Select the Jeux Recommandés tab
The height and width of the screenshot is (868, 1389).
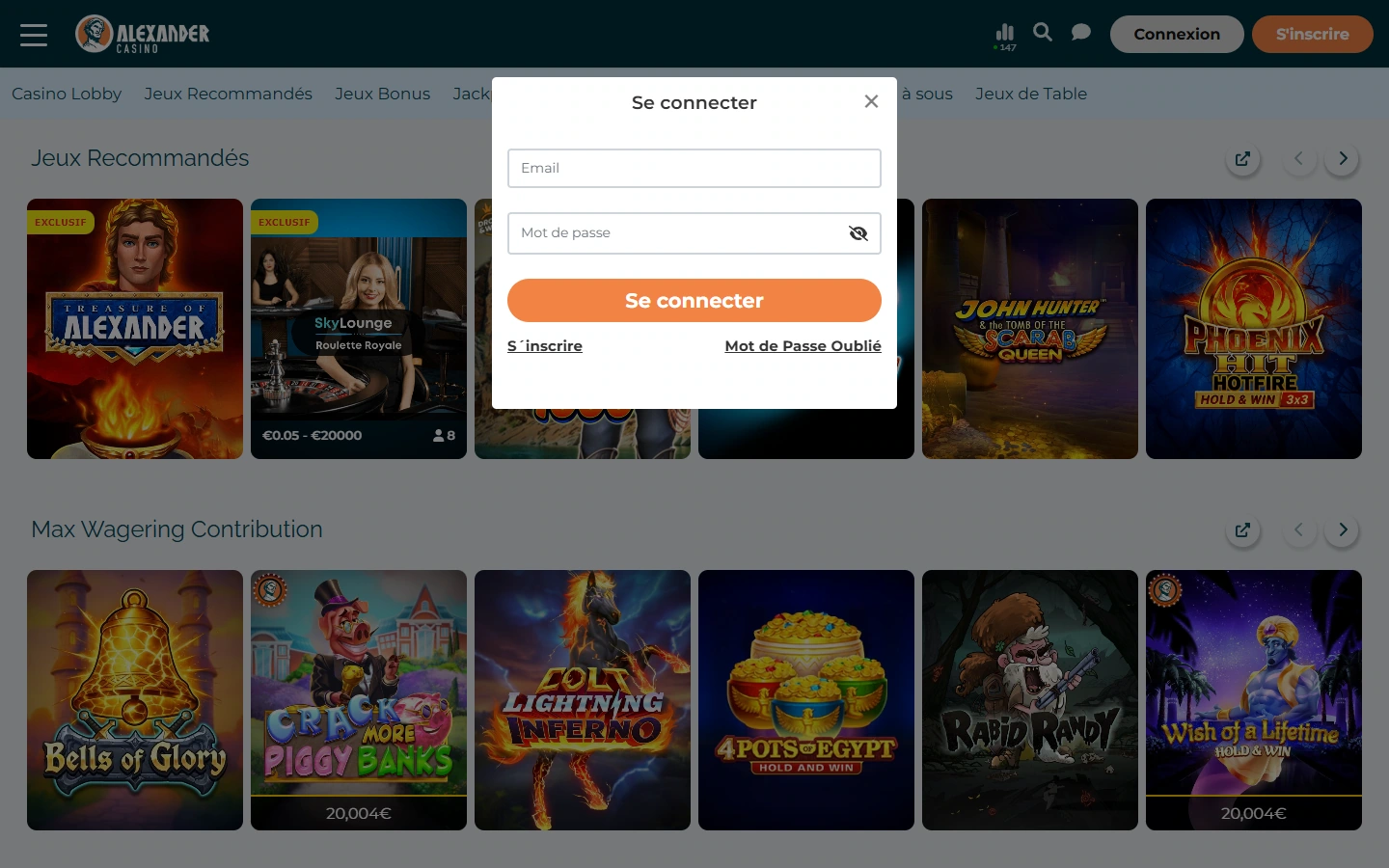229,94
